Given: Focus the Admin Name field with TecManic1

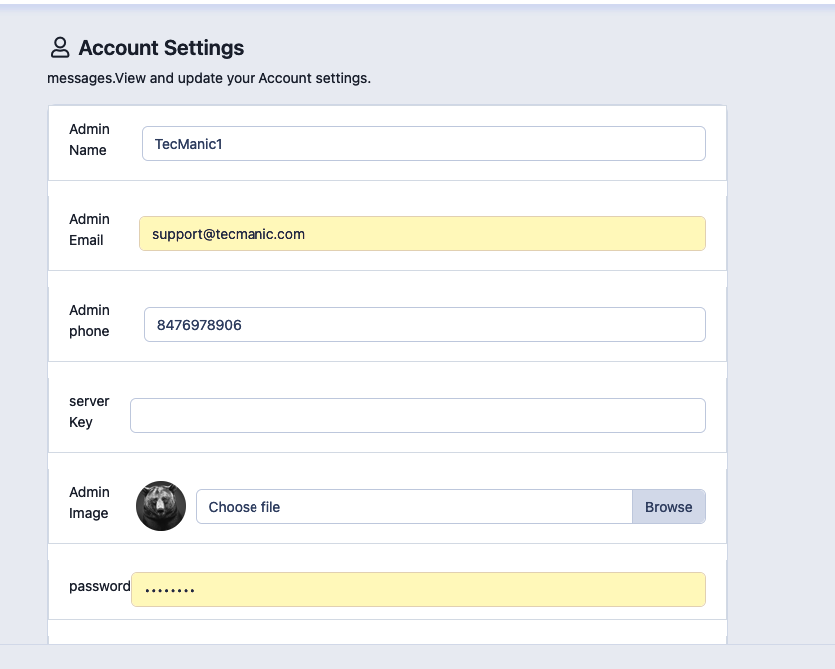Looking at the screenshot, I should click(x=423, y=144).
